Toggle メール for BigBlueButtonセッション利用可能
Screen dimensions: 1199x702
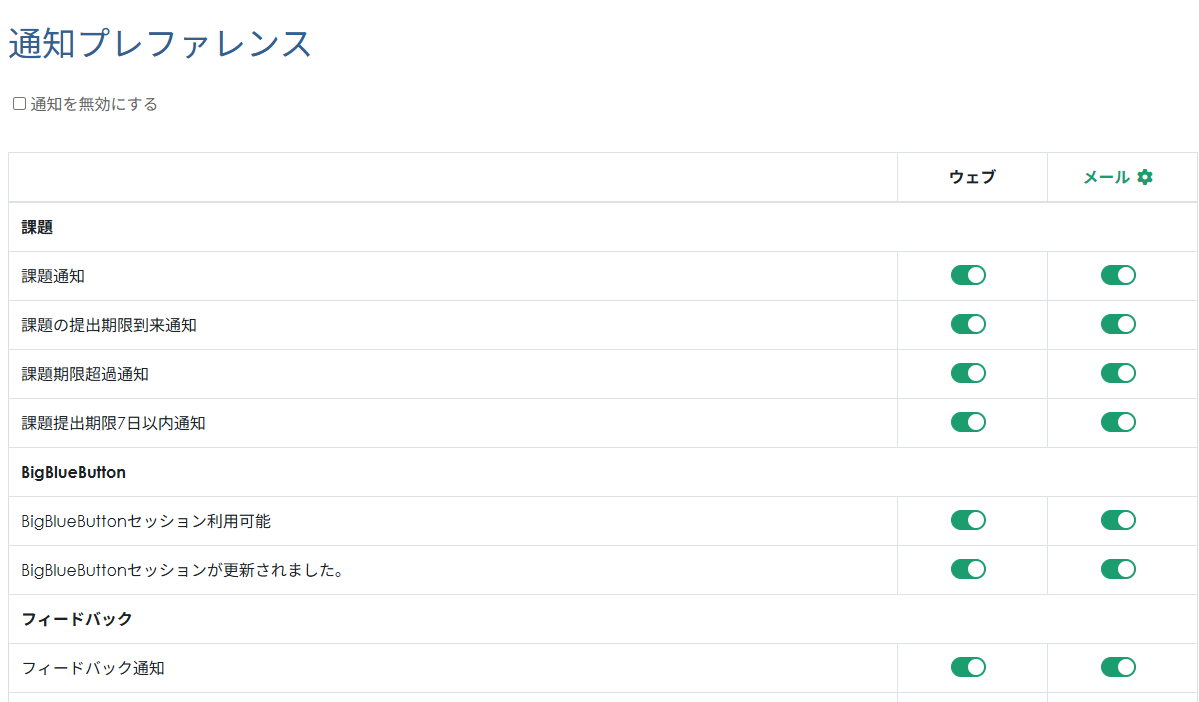[1118, 520]
